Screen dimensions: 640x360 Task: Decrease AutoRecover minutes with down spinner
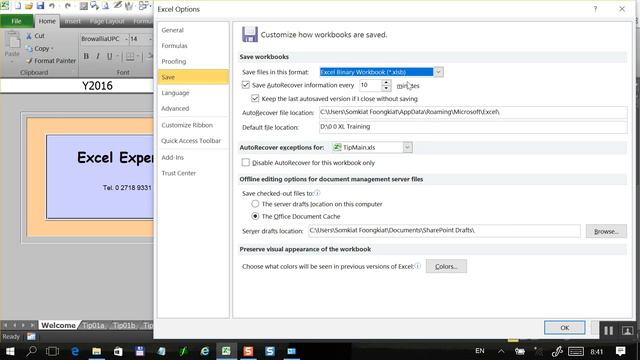[386, 88]
